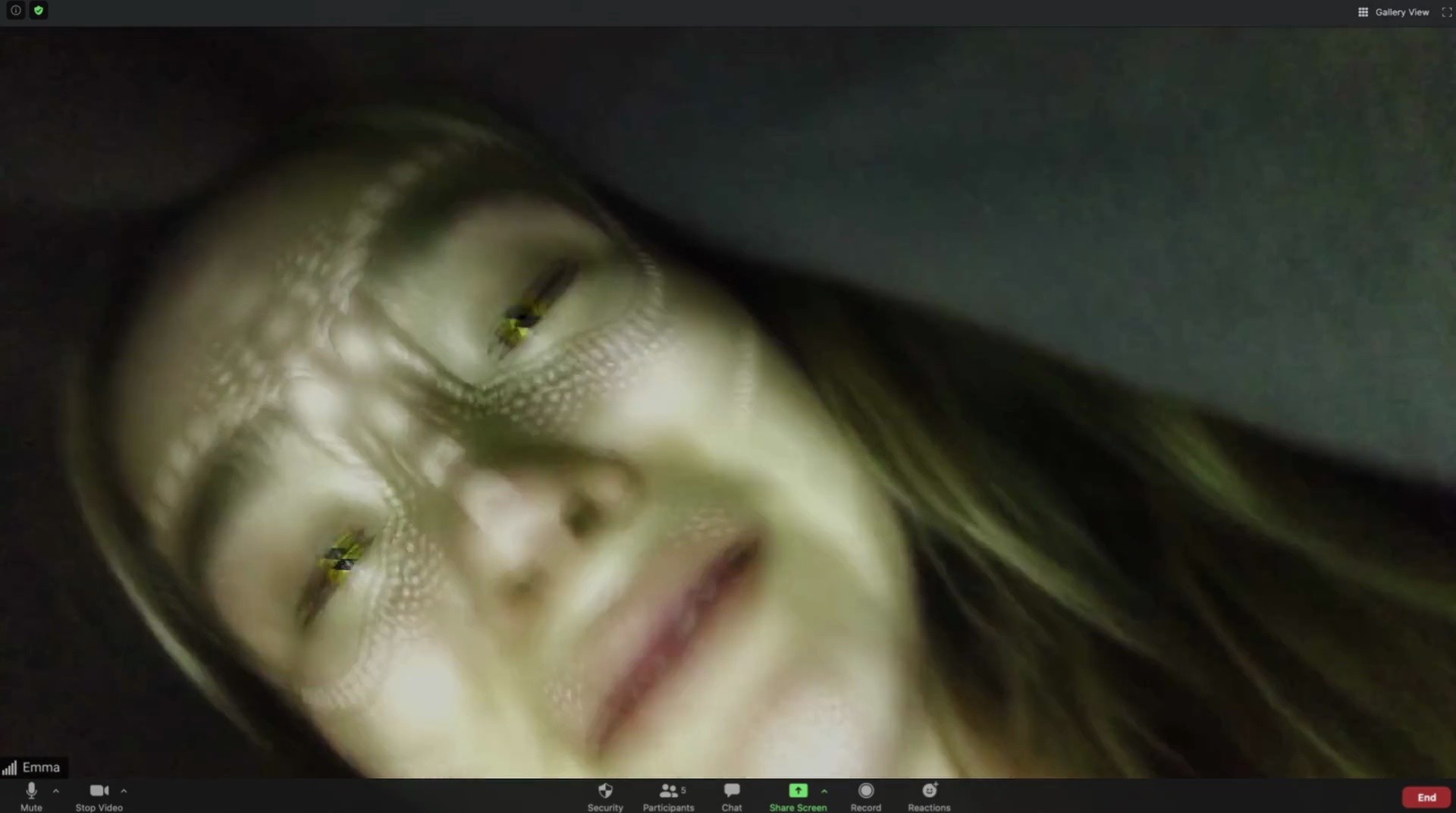Mute the microphone
The width and height of the screenshot is (1456, 813).
click(x=31, y=796)
